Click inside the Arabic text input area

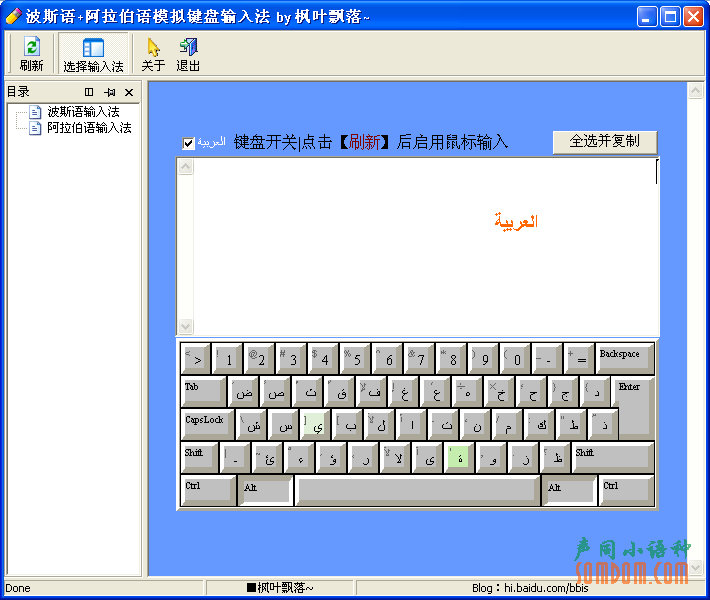(426, 246)
